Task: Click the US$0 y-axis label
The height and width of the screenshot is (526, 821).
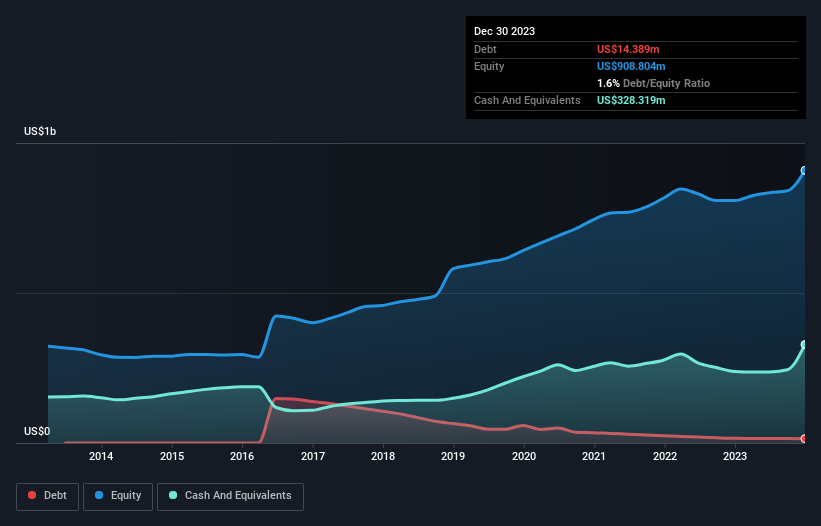Action: [x=37, y=431]
